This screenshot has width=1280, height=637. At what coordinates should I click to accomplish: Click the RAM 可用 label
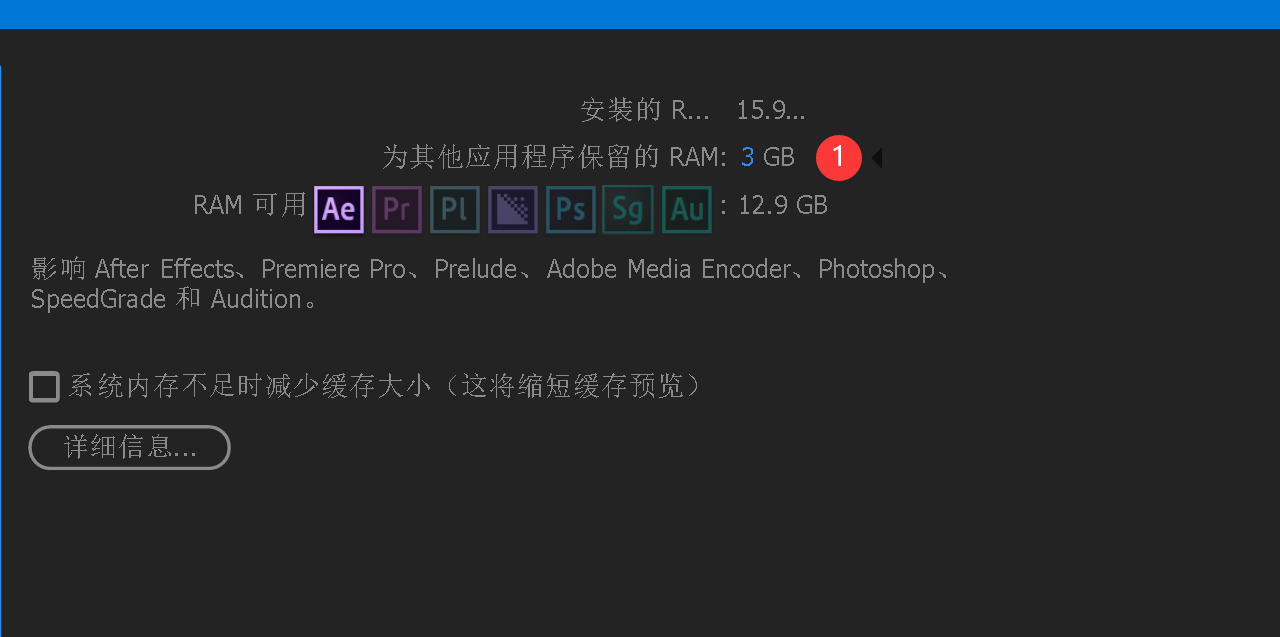click(249, 205)
